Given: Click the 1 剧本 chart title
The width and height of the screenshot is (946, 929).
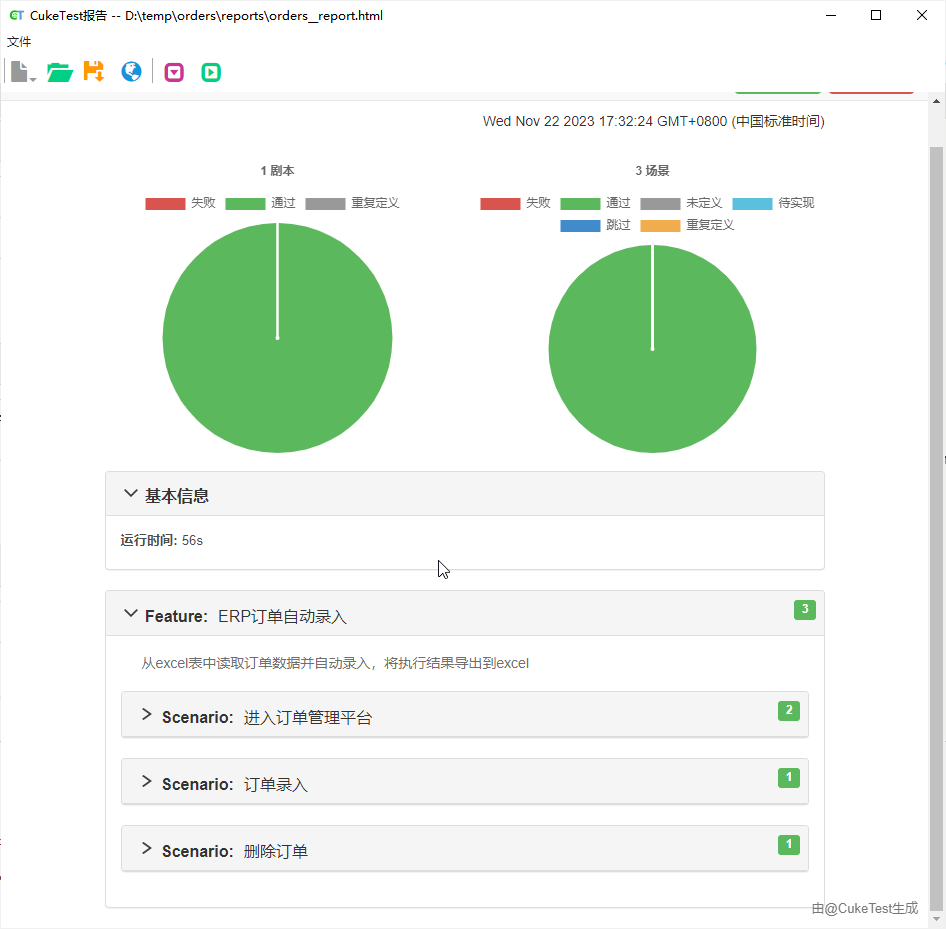Looking at the screenshot, I should [x=278, y=171].
